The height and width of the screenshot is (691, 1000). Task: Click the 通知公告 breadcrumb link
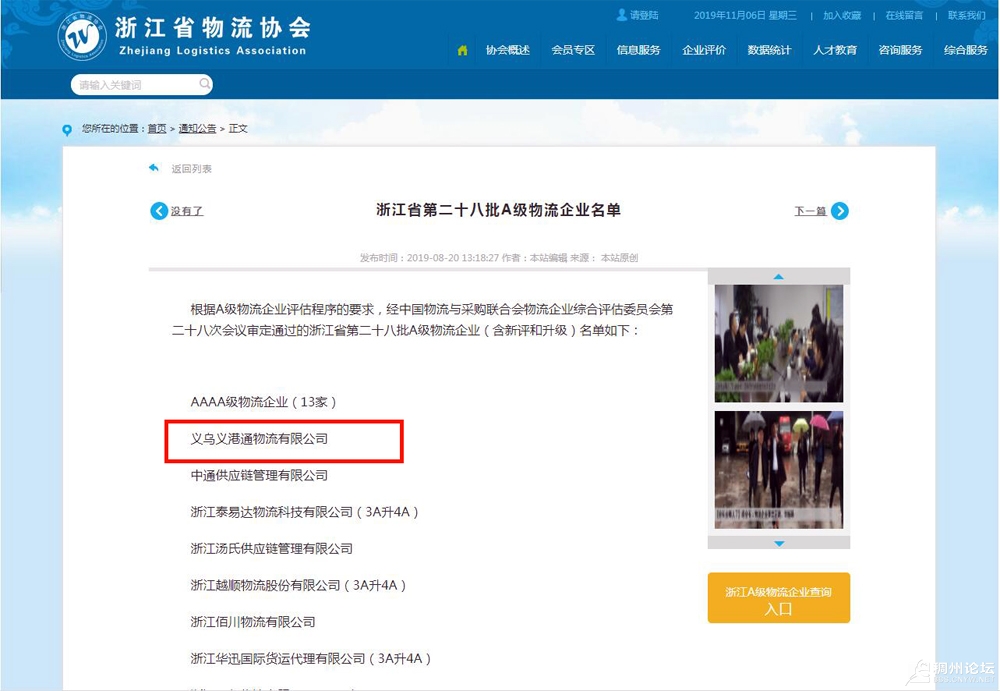(x=197, y=129)
